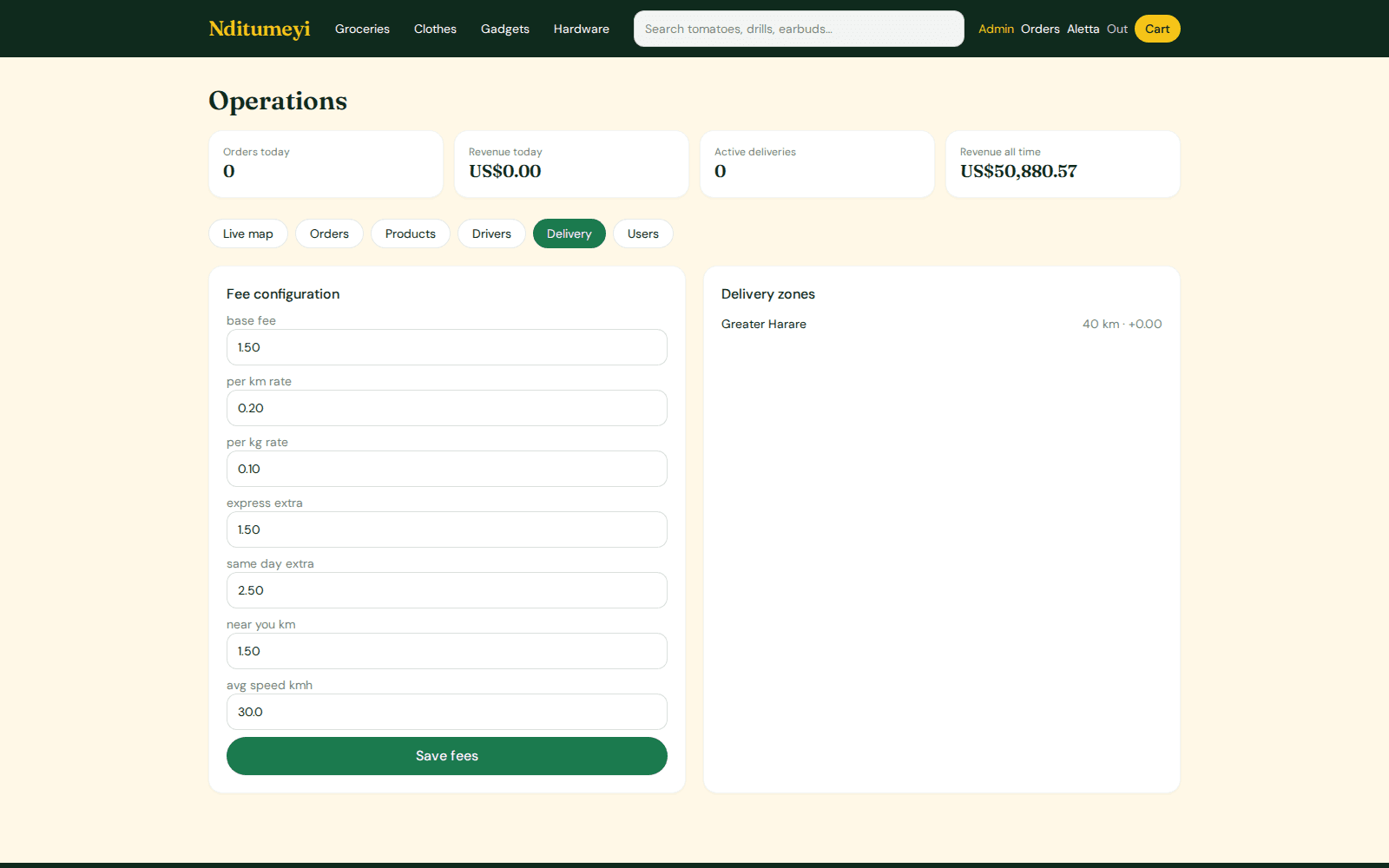Click the Fee configuration heading
Image resolution: width=1389 pixels, height=868 pixels.
pyautogui.click(x=283, y=294)
